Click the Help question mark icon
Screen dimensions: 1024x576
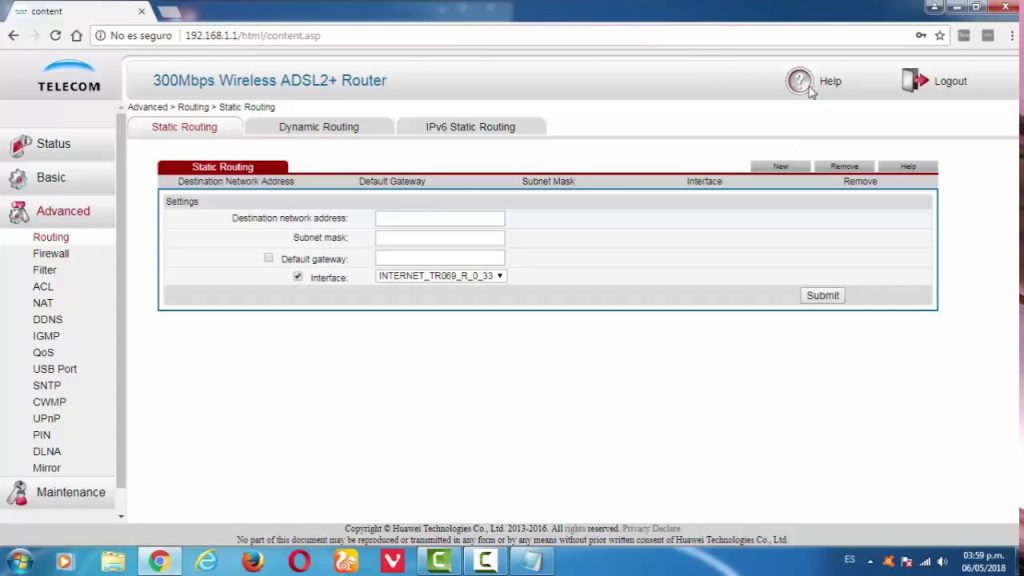799,81
